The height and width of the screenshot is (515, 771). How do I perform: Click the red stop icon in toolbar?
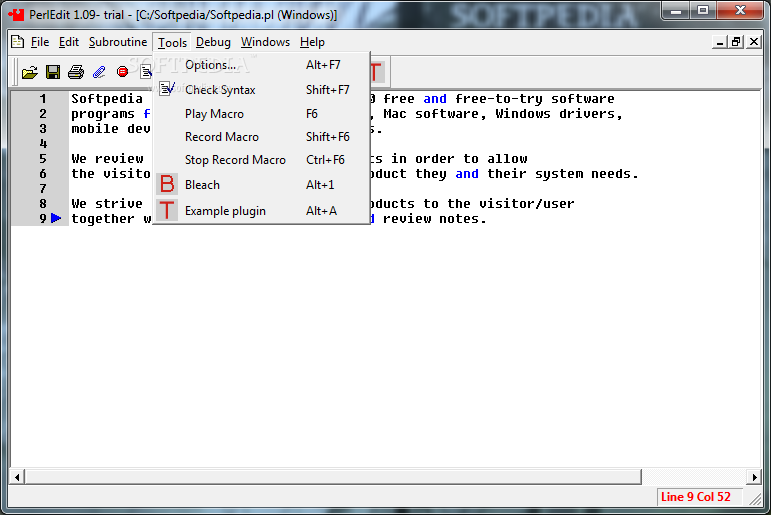pyautogui.click(x=122, y=72)
